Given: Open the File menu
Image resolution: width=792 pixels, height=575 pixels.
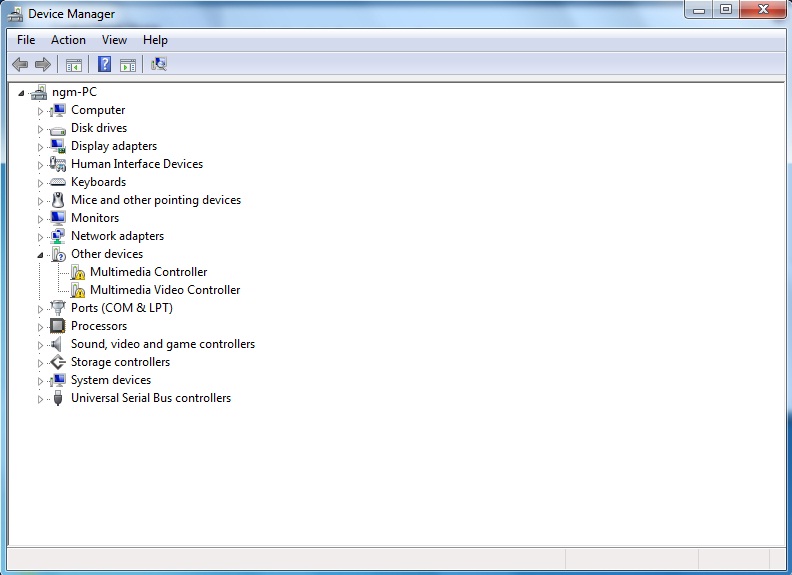Looking at the screenshot, I should [26, 40].
